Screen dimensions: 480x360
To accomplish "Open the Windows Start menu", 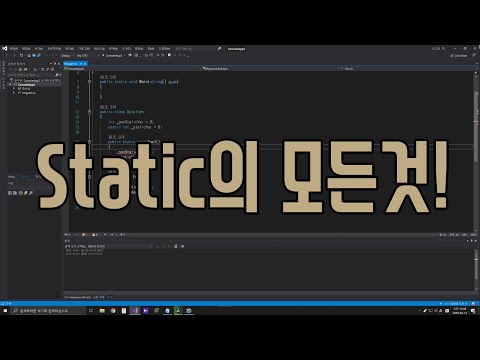I will [5, 311].
